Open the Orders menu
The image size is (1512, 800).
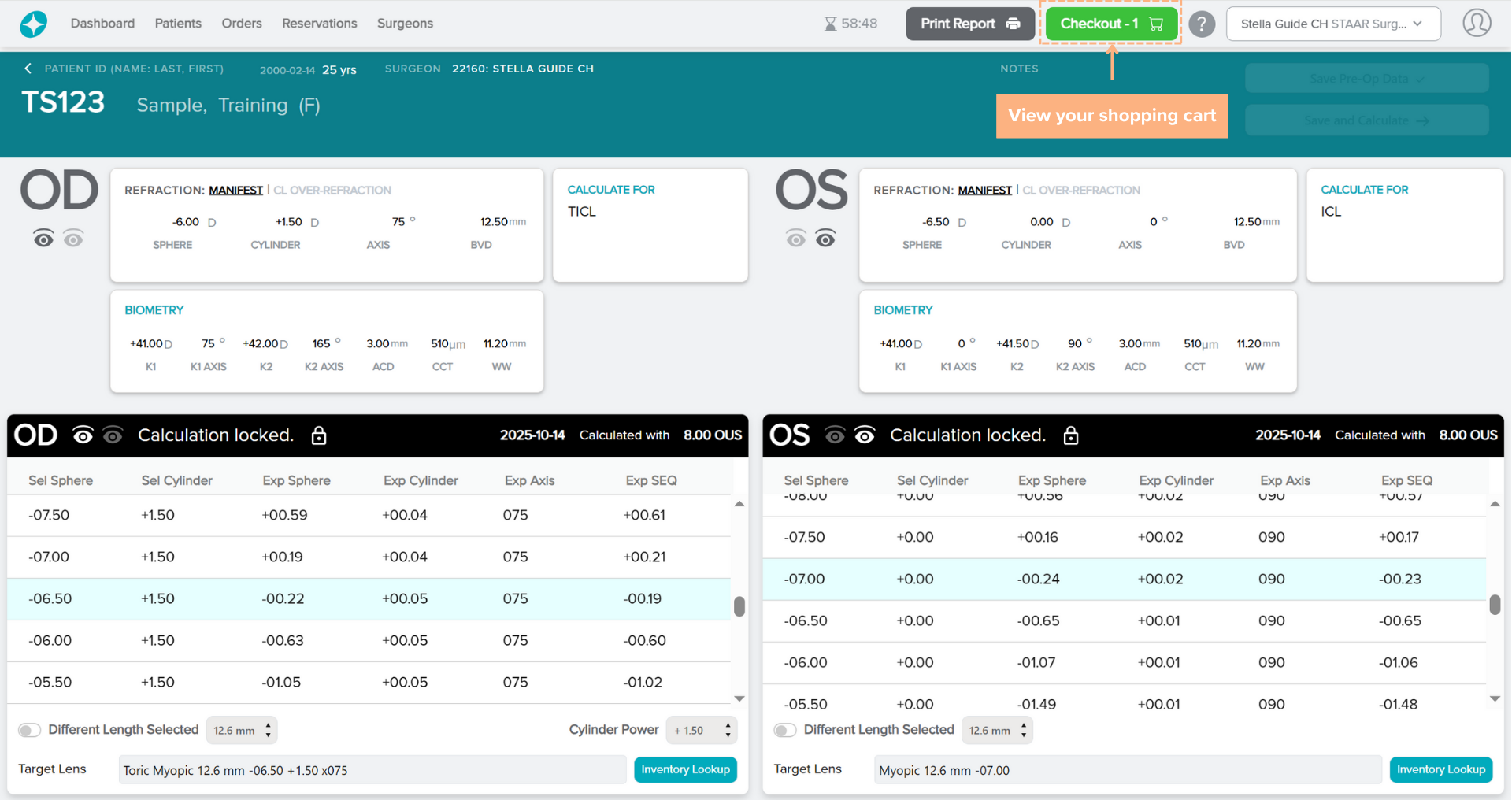click(241, 24)
